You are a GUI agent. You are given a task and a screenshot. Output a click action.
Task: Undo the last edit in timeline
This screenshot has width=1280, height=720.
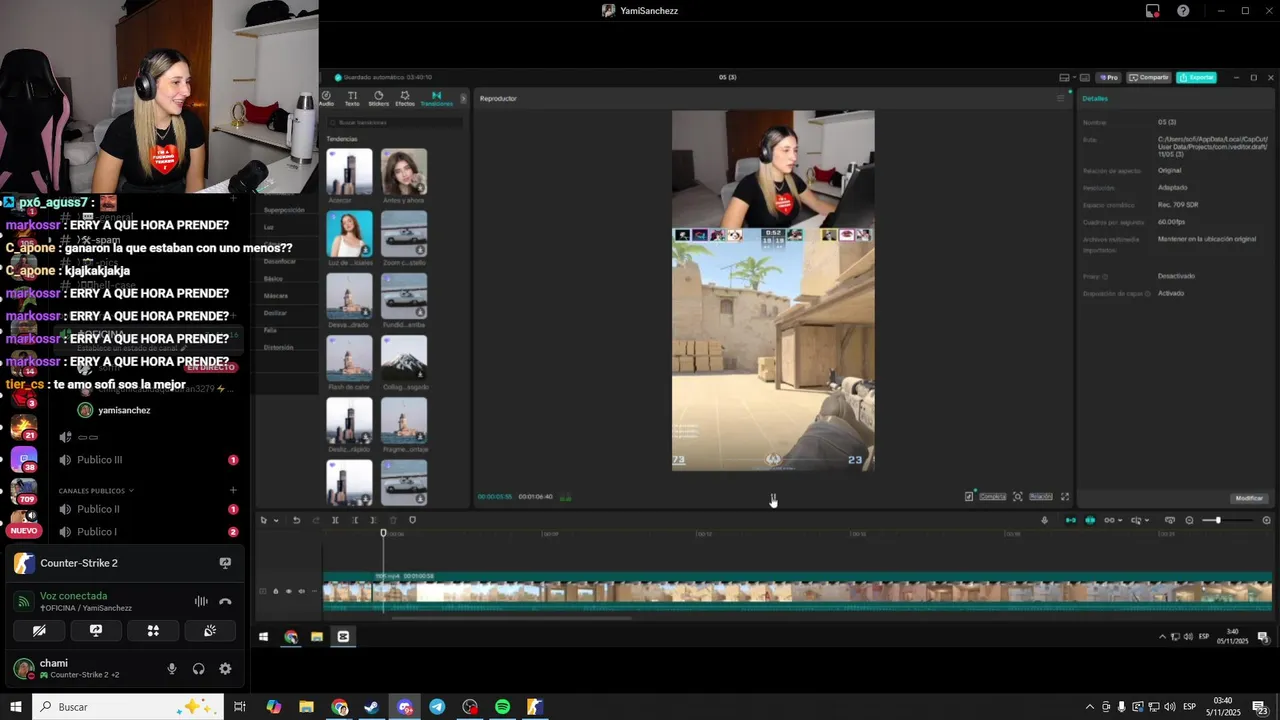296,520
